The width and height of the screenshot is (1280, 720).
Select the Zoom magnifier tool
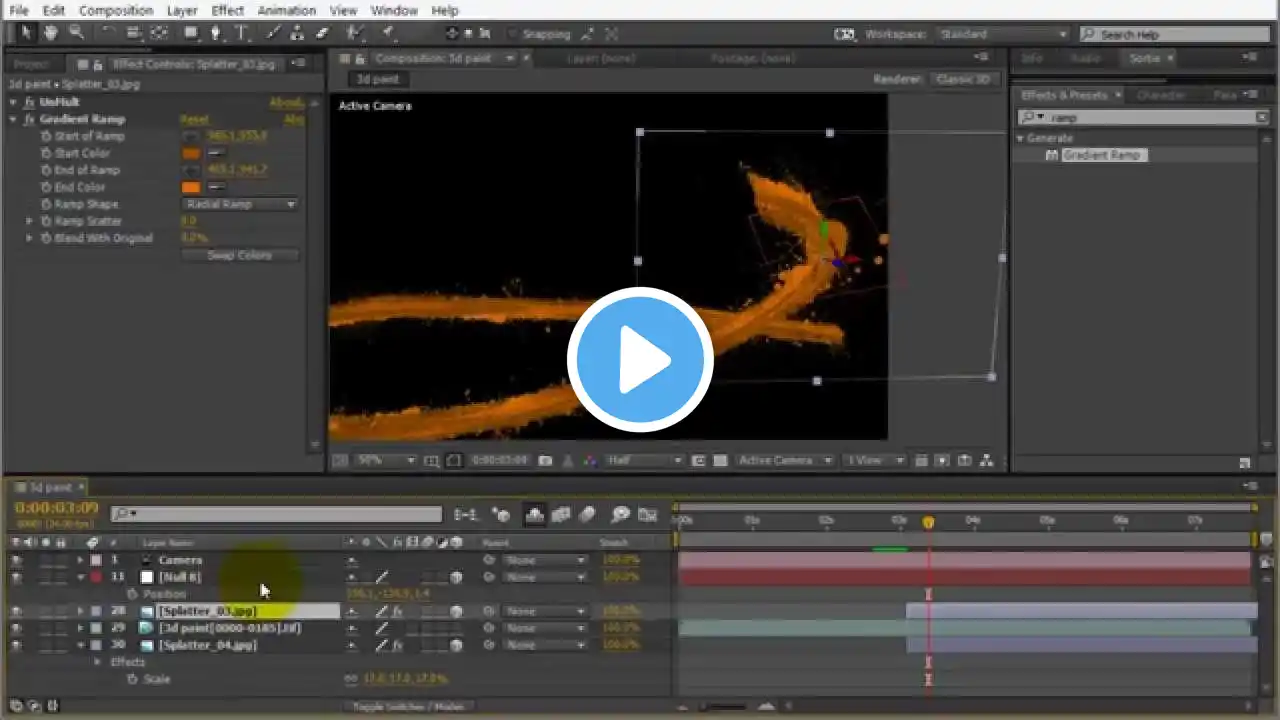pyautogui.click(x=76, y=33)
